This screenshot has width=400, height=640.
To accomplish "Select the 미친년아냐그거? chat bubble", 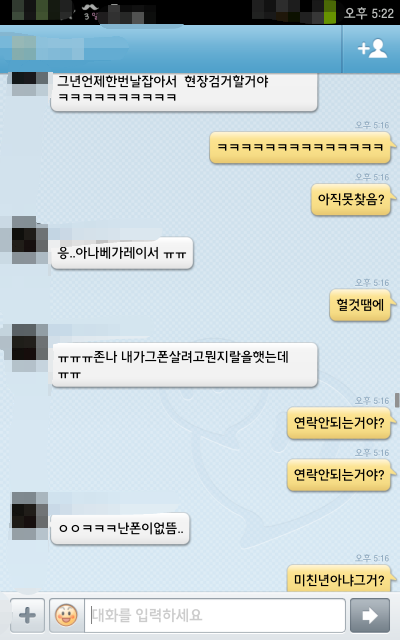I will 340,578.
